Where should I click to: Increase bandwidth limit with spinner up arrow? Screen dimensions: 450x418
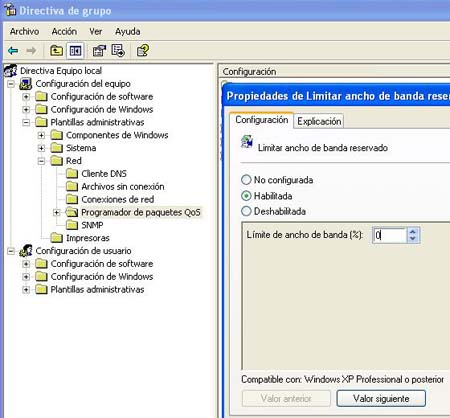[x=413, y=232]
